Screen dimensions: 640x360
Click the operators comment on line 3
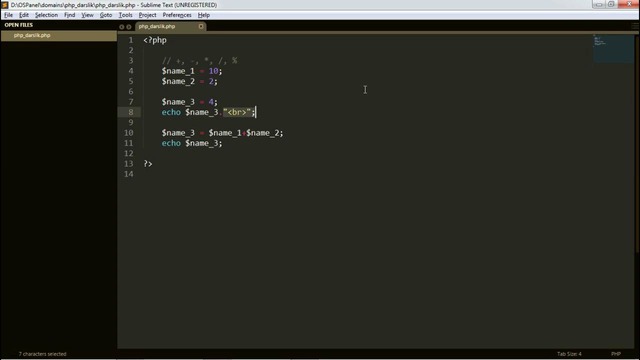pyautogui.click(x=200, y=61)
